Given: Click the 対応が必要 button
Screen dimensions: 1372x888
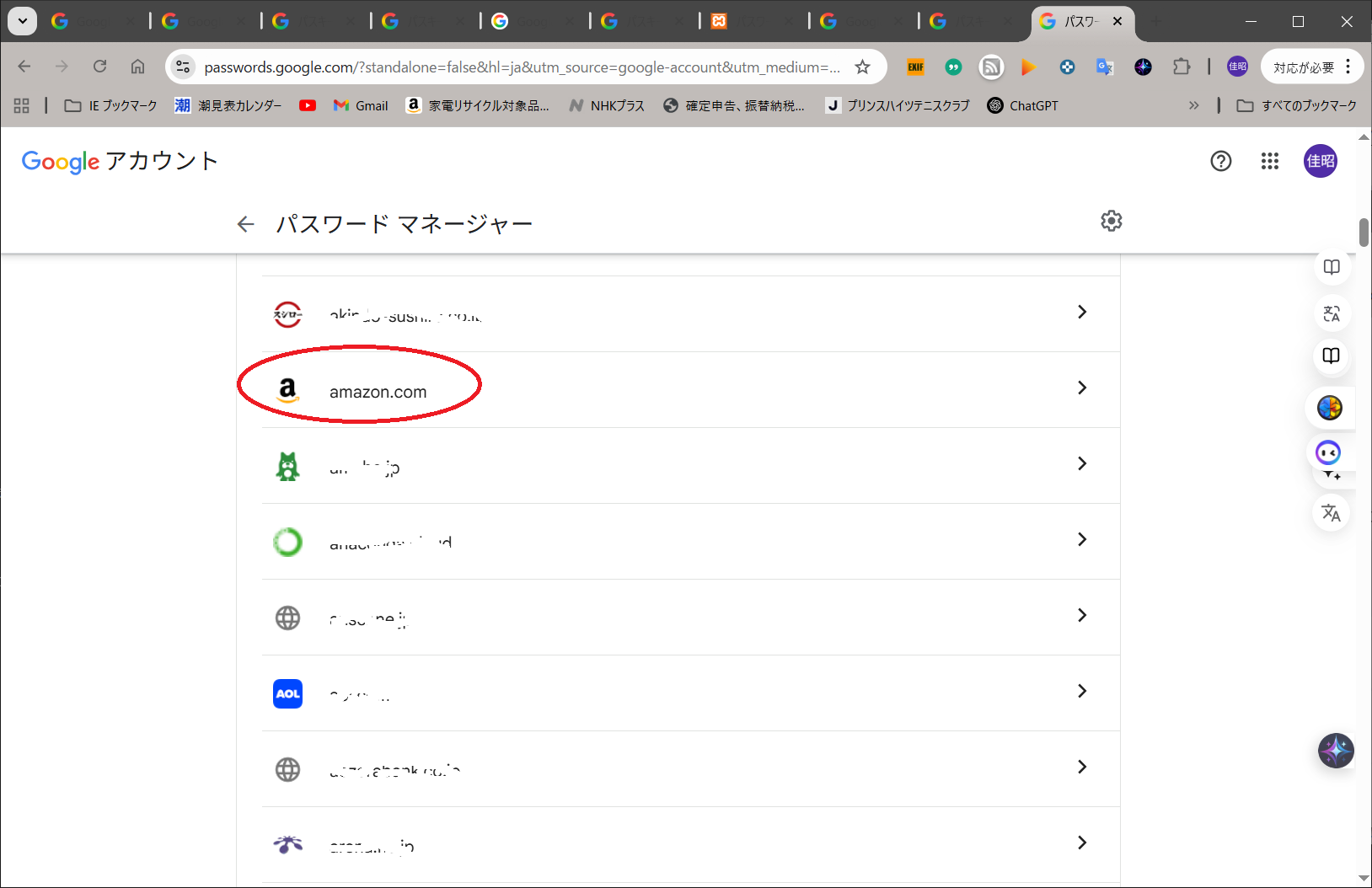Looking at the screenshot, I should pyautogui.click(x=1303, y=67).
